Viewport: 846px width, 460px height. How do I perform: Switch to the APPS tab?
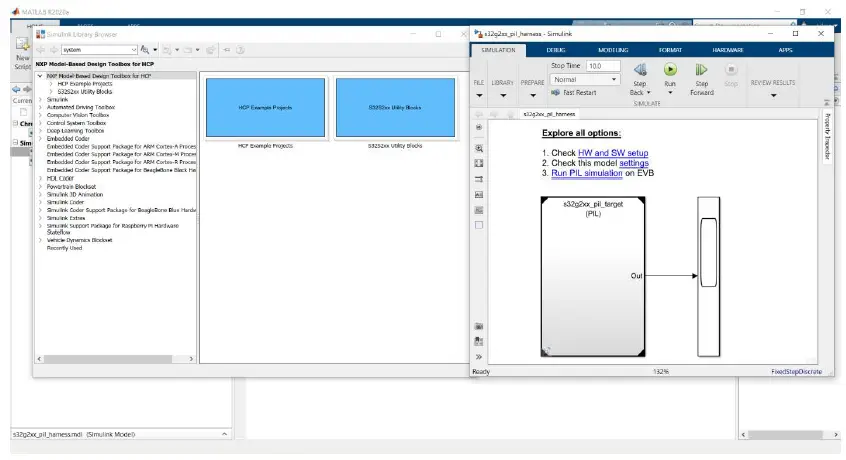coord(785,50)
